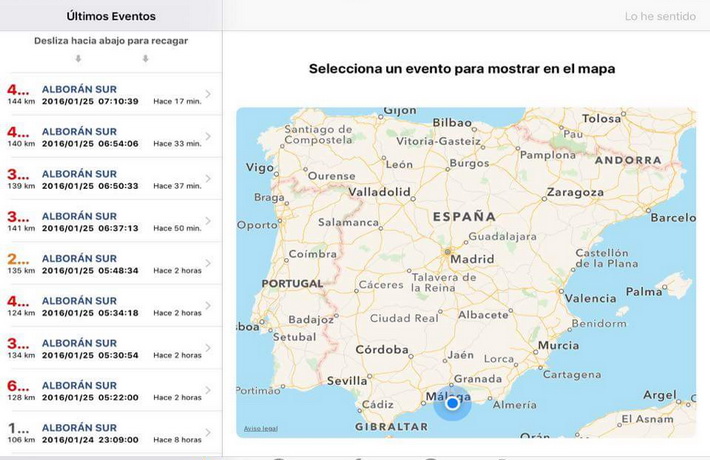Click the Madrid capital marker on the map
The height and width of the screenshot is (460, 710).
click(x=447, y=251)
